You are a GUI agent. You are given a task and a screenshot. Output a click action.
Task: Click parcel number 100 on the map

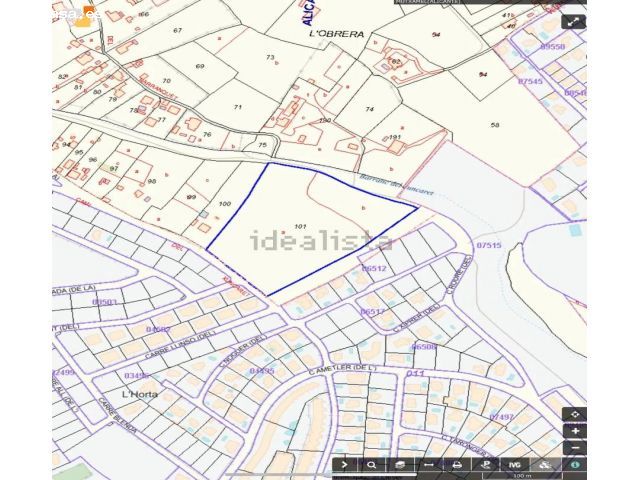tap(224, 204)
